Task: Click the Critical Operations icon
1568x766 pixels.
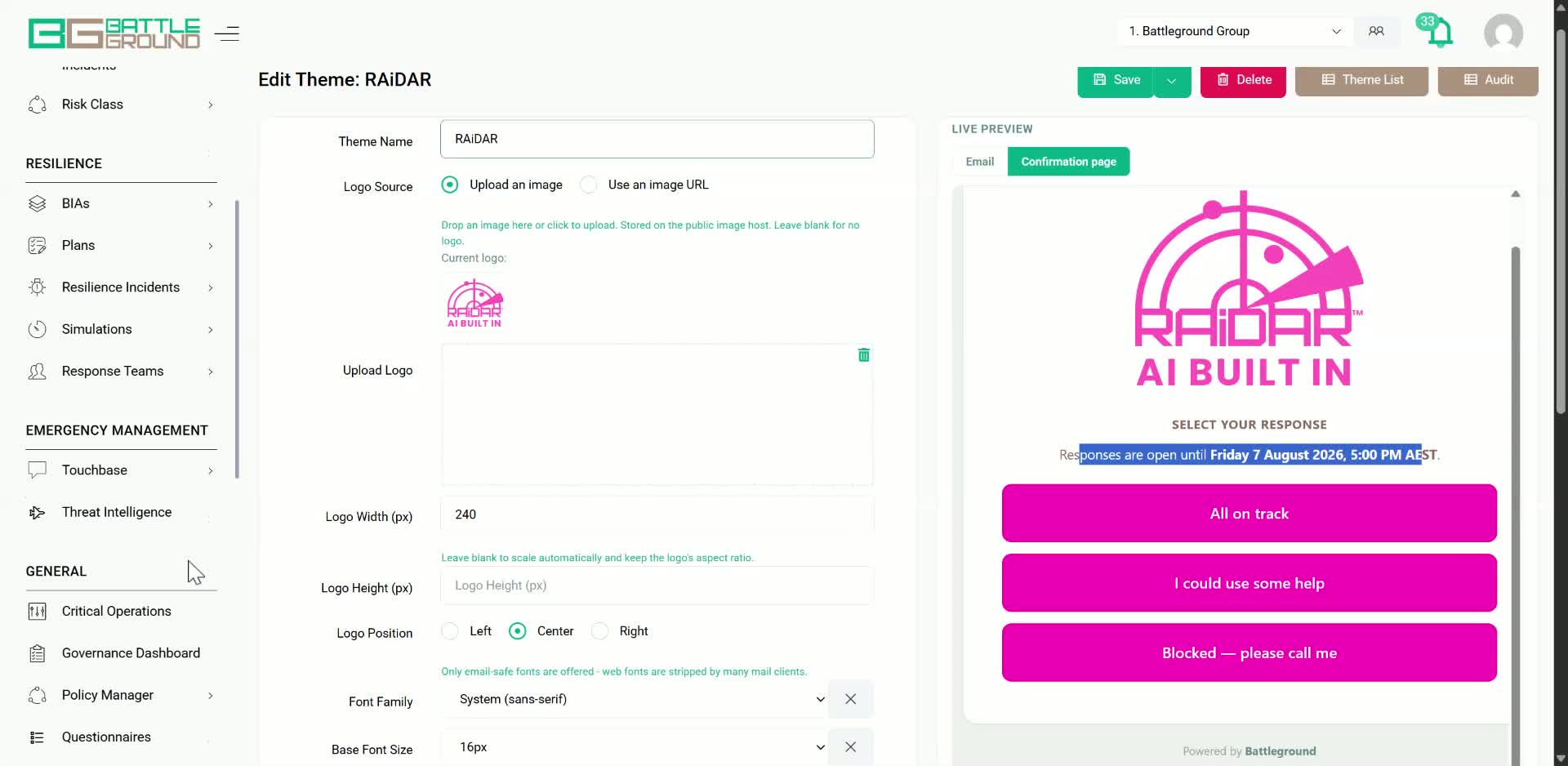Action: [38, 612]
